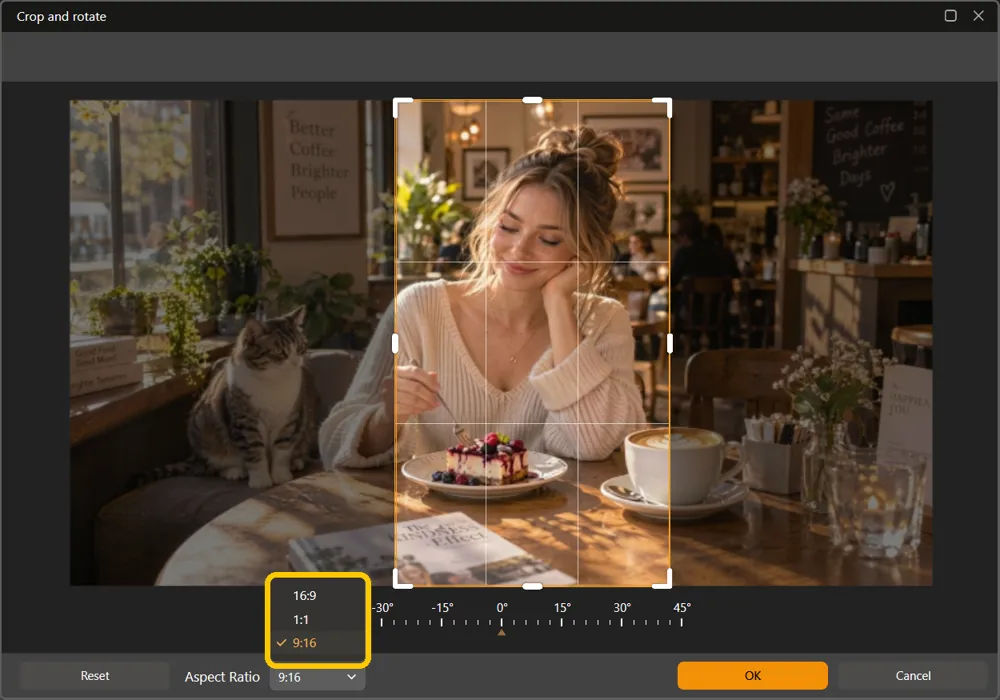Viewport: 1000px width, 700px height.
Task: Click the left-middle crop edge handle
Action: (x=395, y=344)
